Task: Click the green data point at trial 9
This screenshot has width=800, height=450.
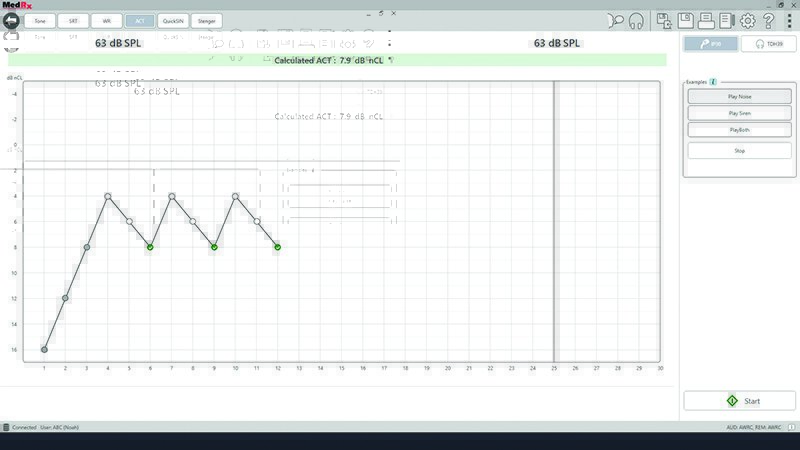Action: 214,247
